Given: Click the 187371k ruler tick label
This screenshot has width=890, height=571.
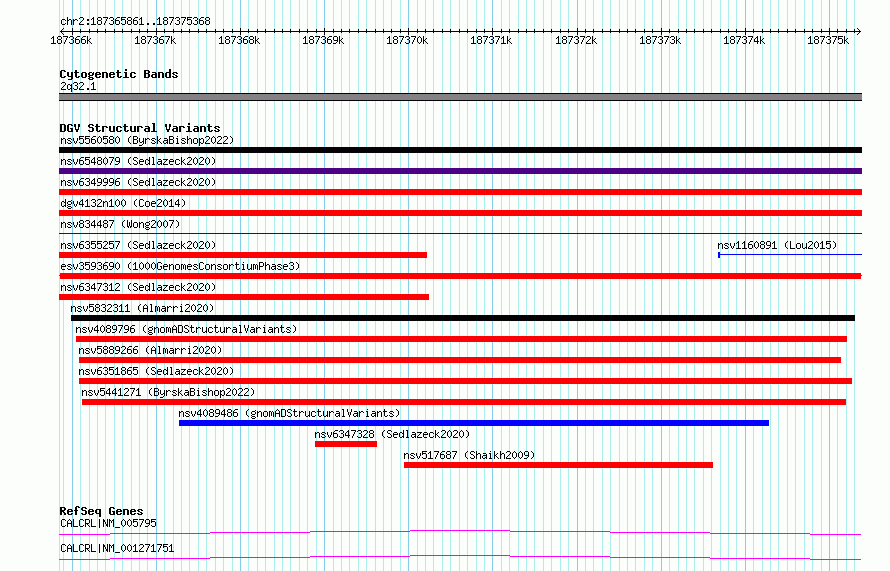Looking at the screenshot, I should point(491,40).
